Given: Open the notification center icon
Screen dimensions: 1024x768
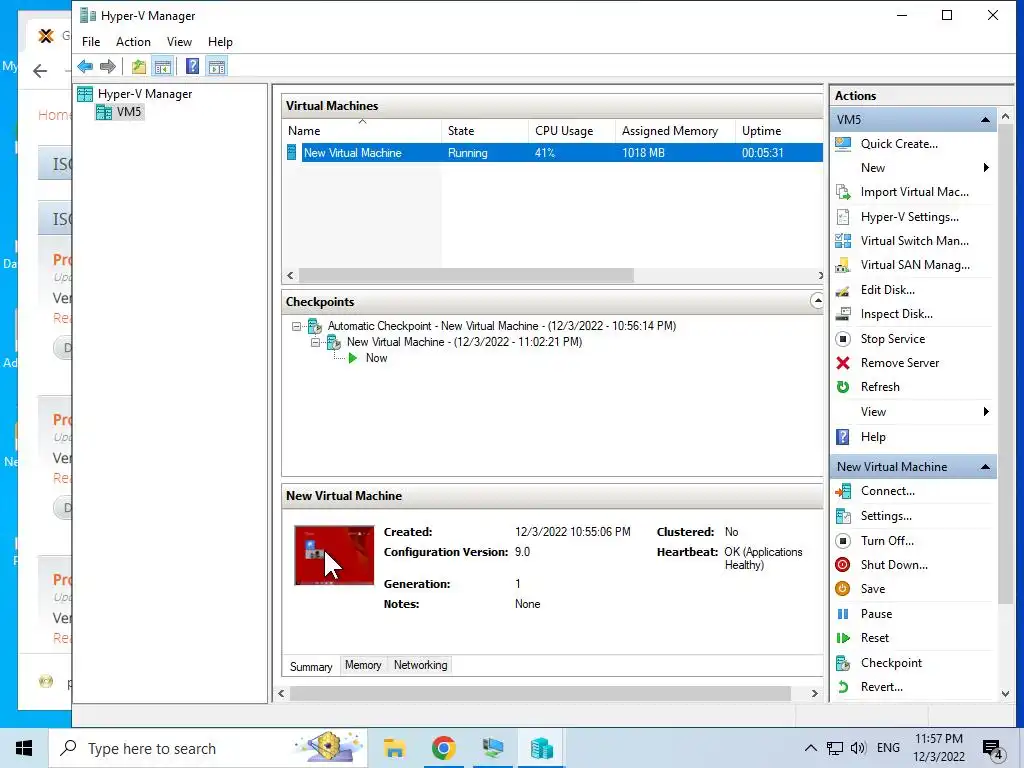Looking at the screenshot, I should point(993,748).
